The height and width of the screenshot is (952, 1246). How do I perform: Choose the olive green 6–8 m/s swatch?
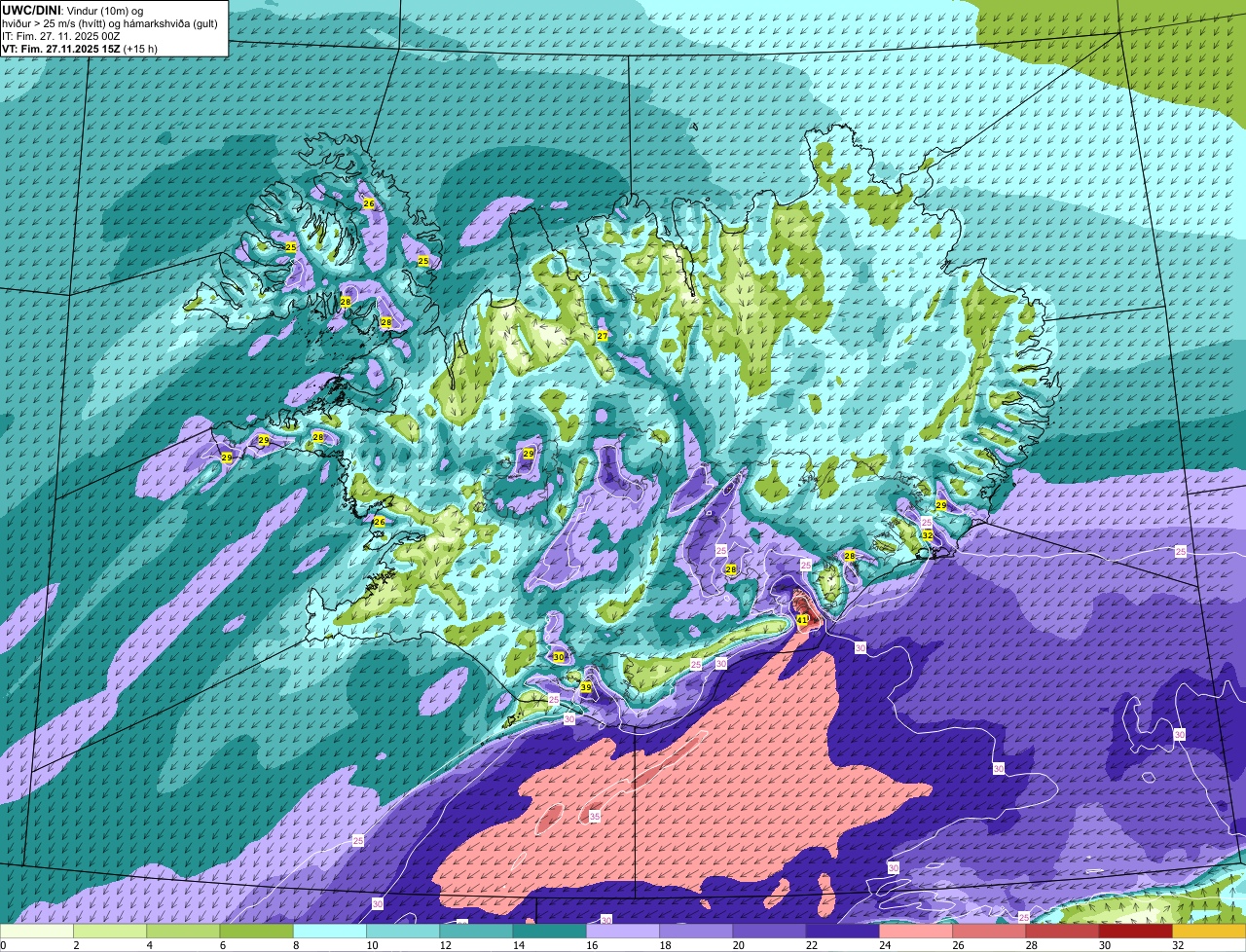pyautogui.click(x=256, y=932)
